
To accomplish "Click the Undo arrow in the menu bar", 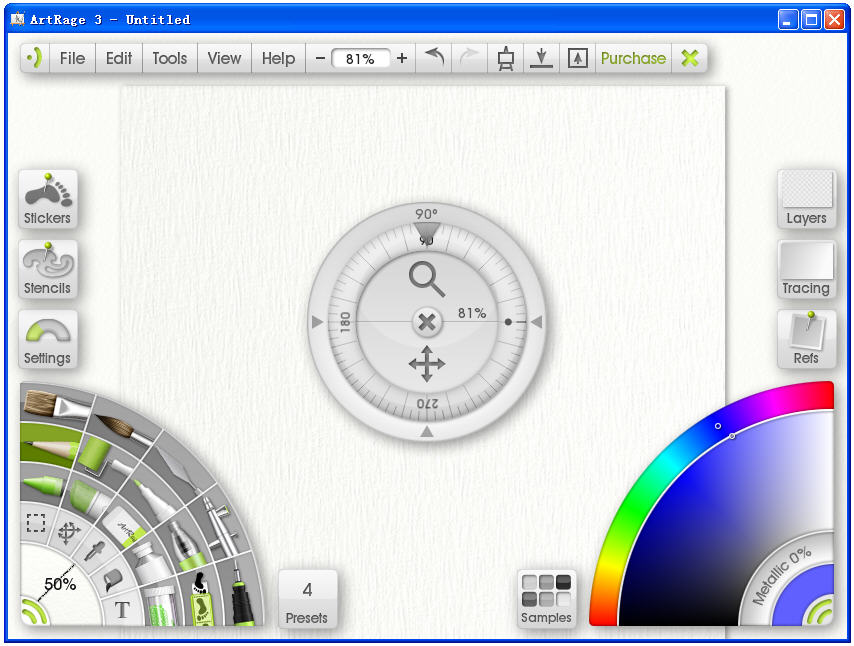I will tap(434, 57).
